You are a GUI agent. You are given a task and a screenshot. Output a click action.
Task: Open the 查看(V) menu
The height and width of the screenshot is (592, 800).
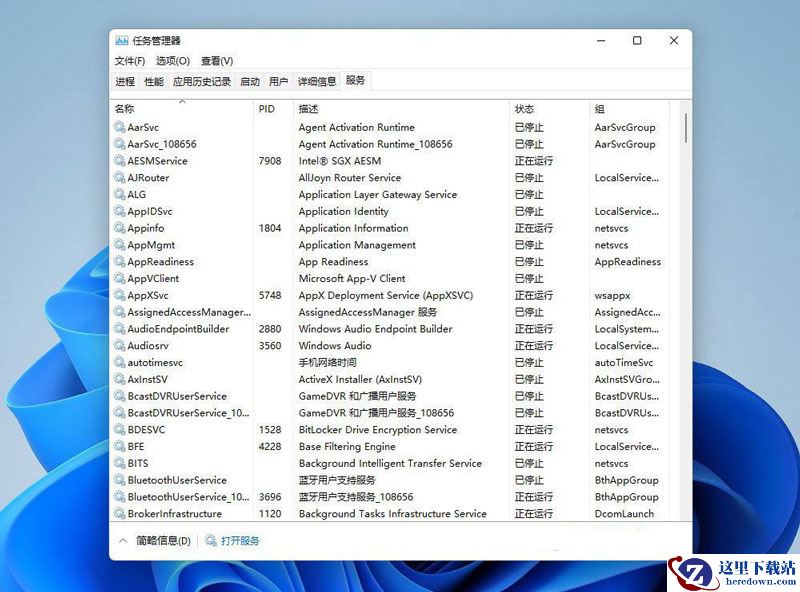217,61
